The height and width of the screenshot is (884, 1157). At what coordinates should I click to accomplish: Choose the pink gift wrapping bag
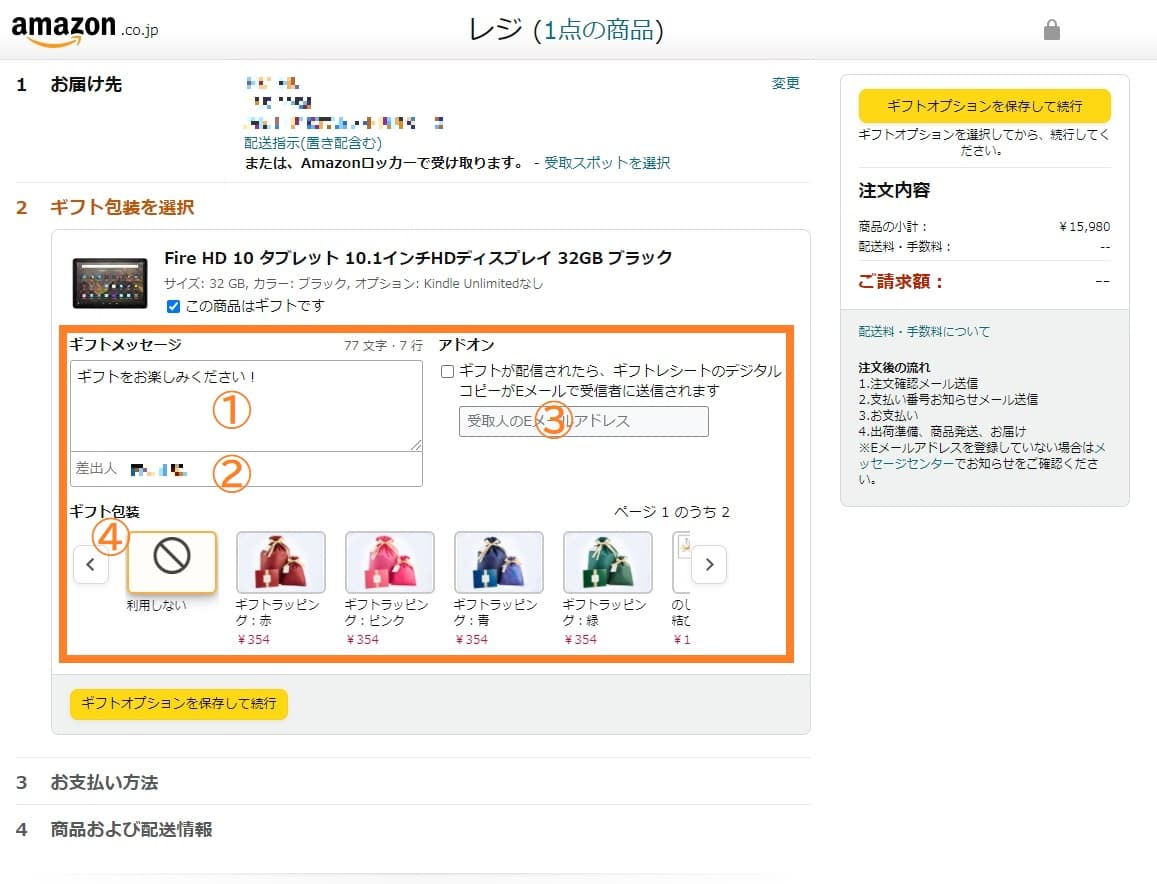[390, 562]
